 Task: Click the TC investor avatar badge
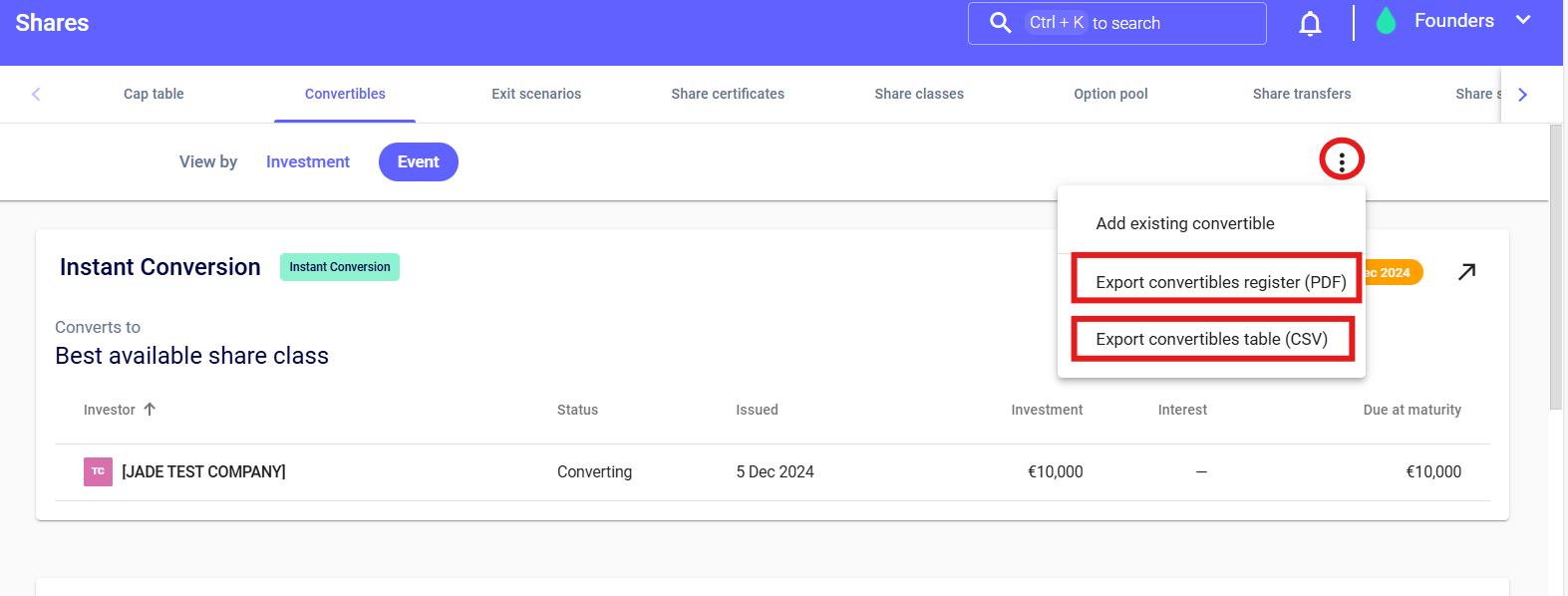point(98,471)
